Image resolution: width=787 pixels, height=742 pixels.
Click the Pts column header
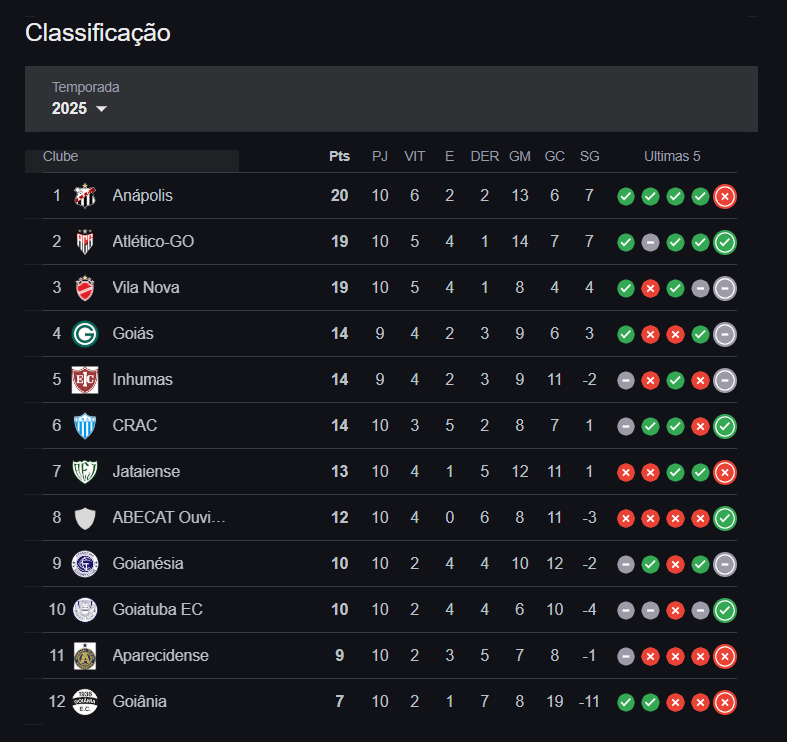click(340, 156)
